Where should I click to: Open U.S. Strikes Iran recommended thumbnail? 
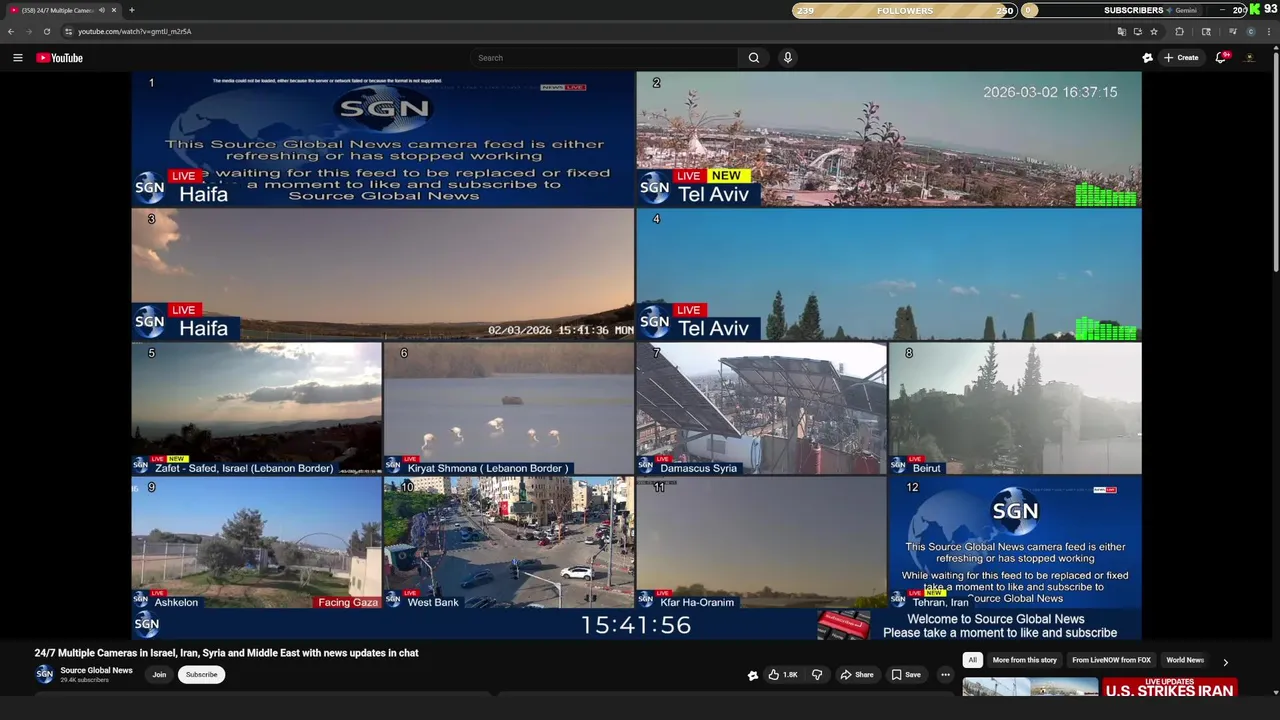pyautogui.click(x=1170, y=687)
